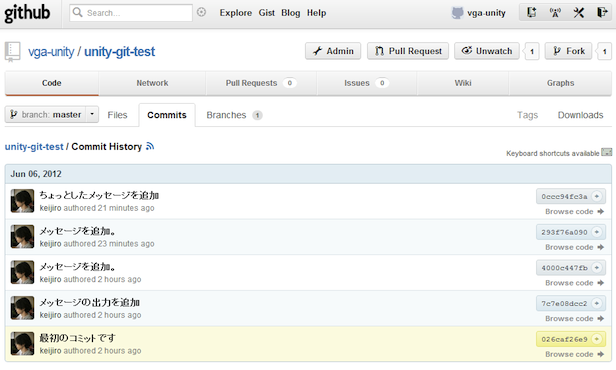Open Gist in the top navigation
Image resolution: width=616 pixels, height=370 pixels.
[x=267, y=13]
